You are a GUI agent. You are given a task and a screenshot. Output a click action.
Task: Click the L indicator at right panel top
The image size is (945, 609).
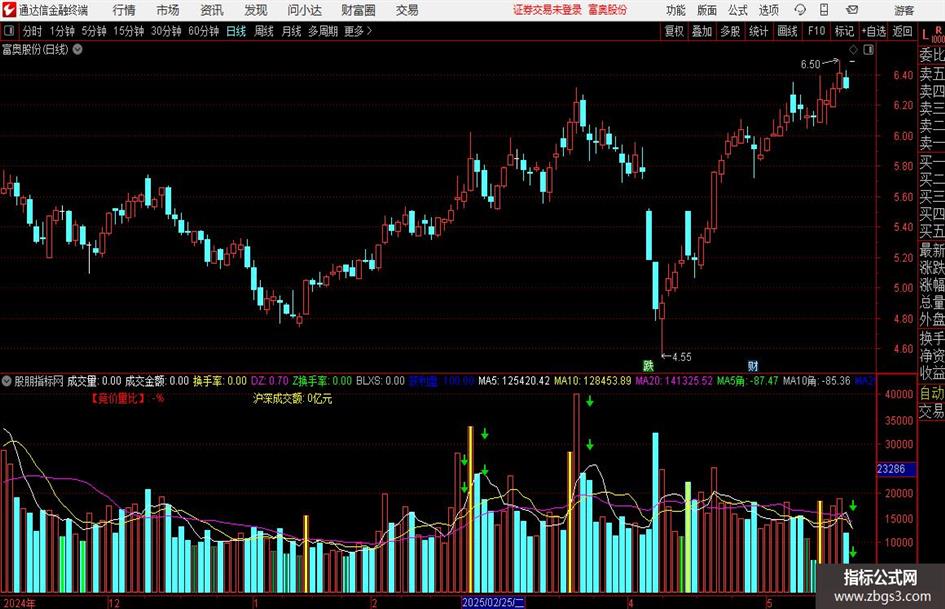[926, 35]
